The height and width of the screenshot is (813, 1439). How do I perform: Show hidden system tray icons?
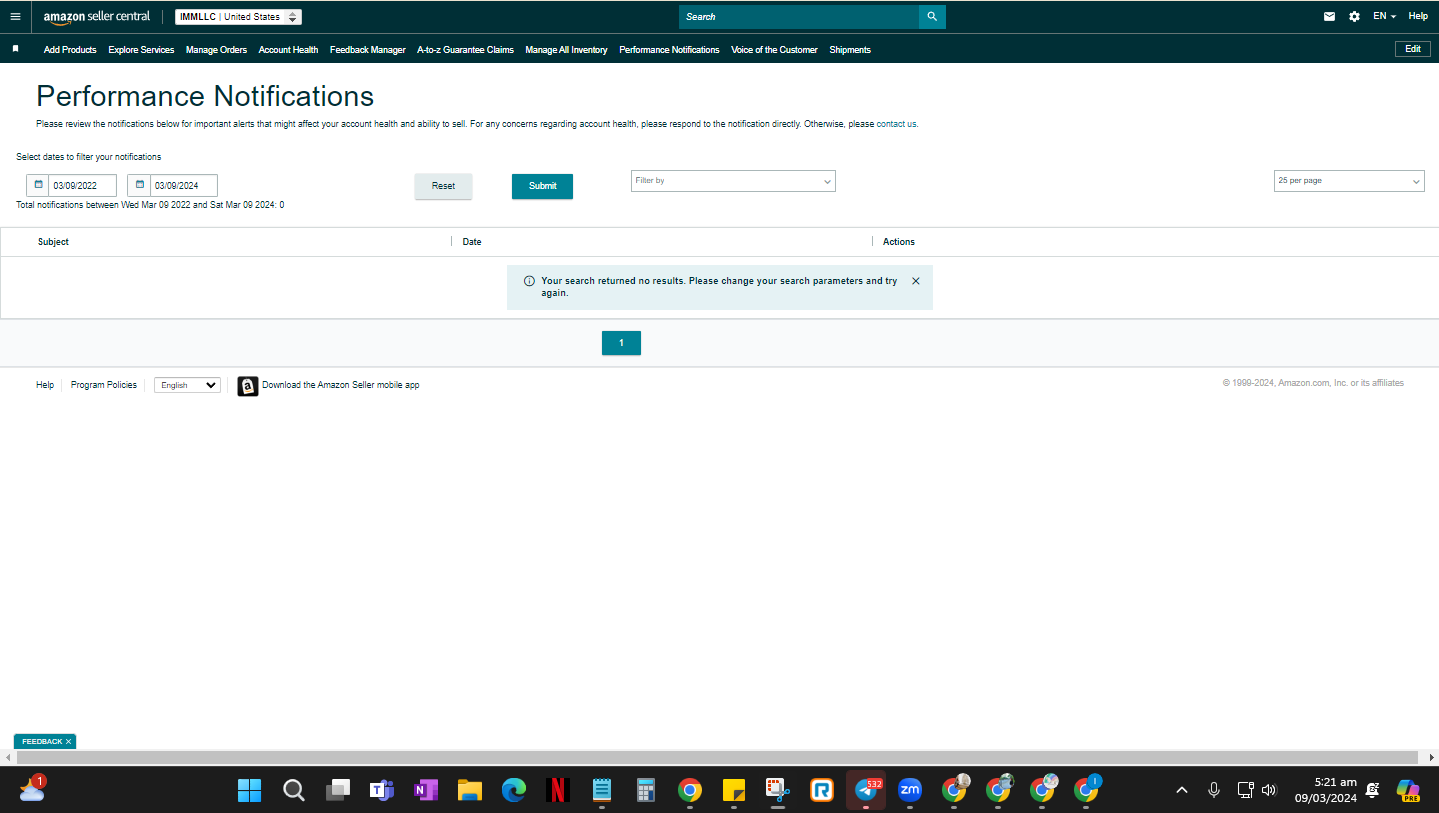click(x=1182, y=790)
